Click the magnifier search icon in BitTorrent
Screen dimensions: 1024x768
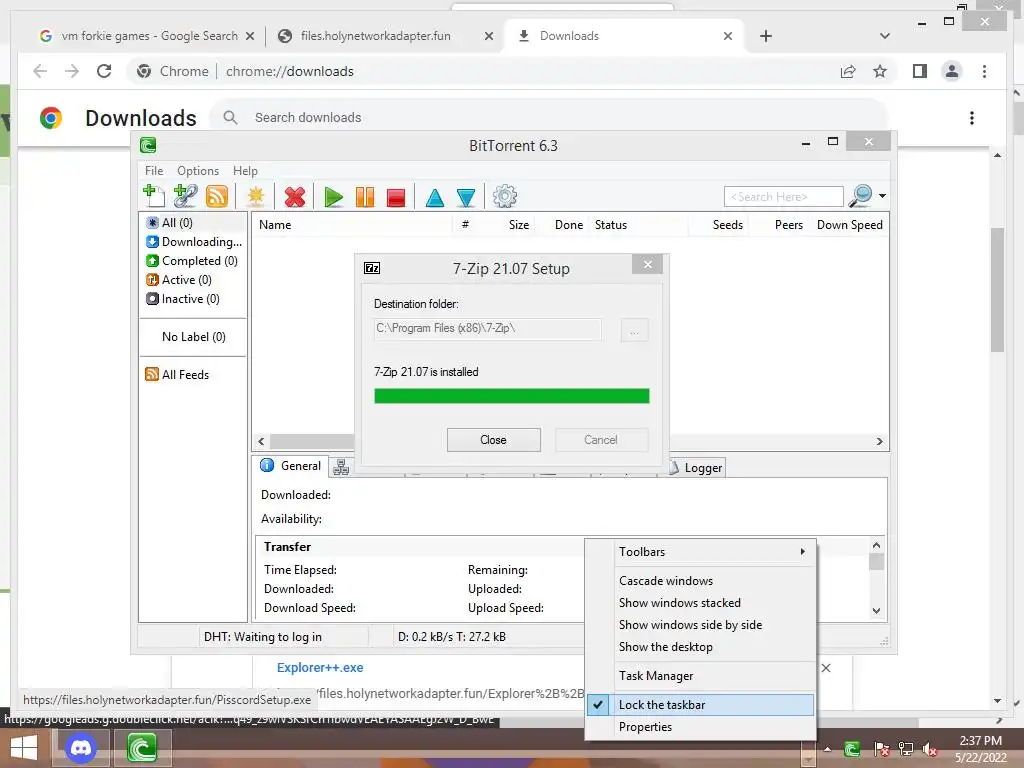pos(861,195)
